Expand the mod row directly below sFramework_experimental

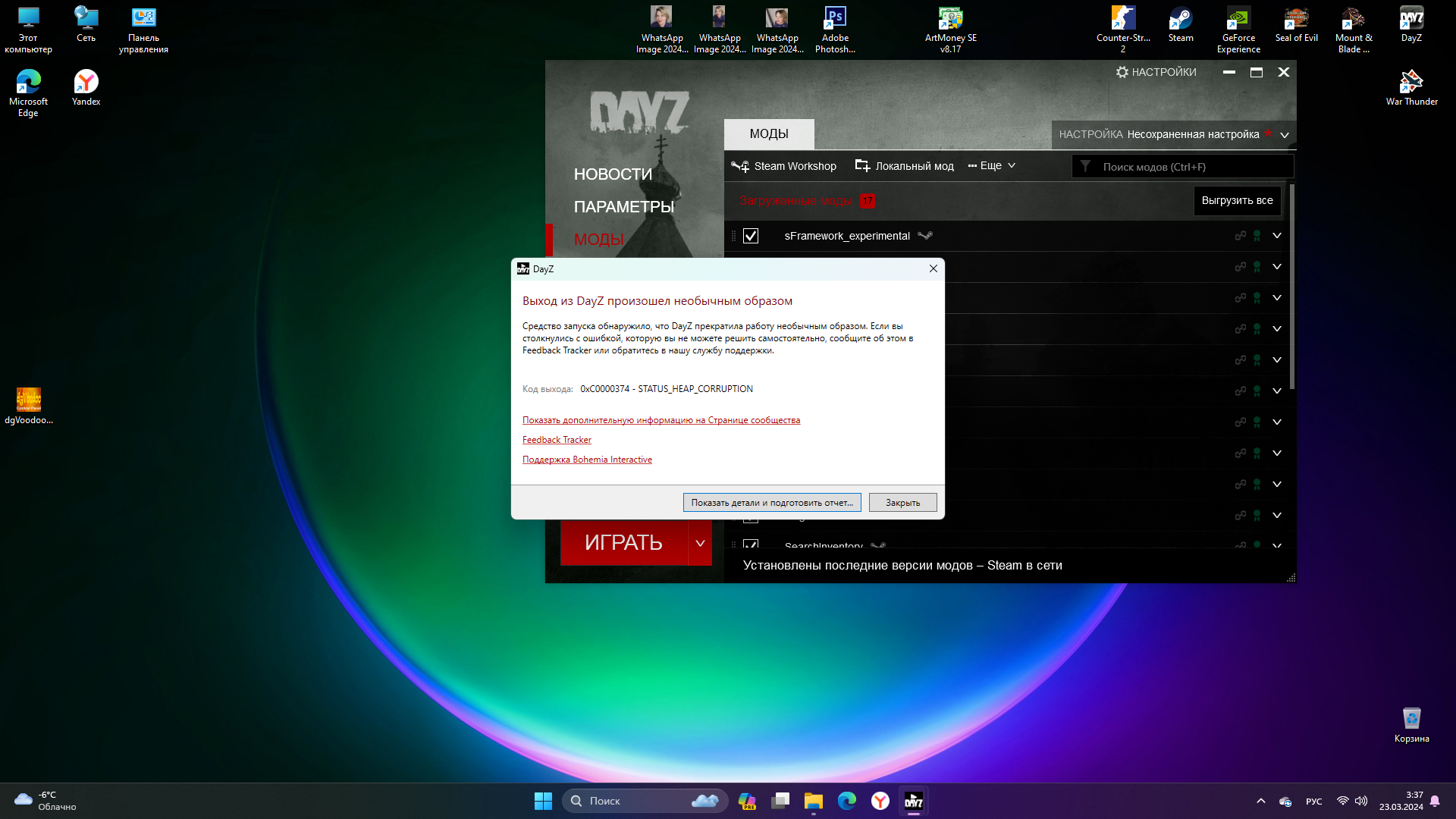click(1277, 267)
